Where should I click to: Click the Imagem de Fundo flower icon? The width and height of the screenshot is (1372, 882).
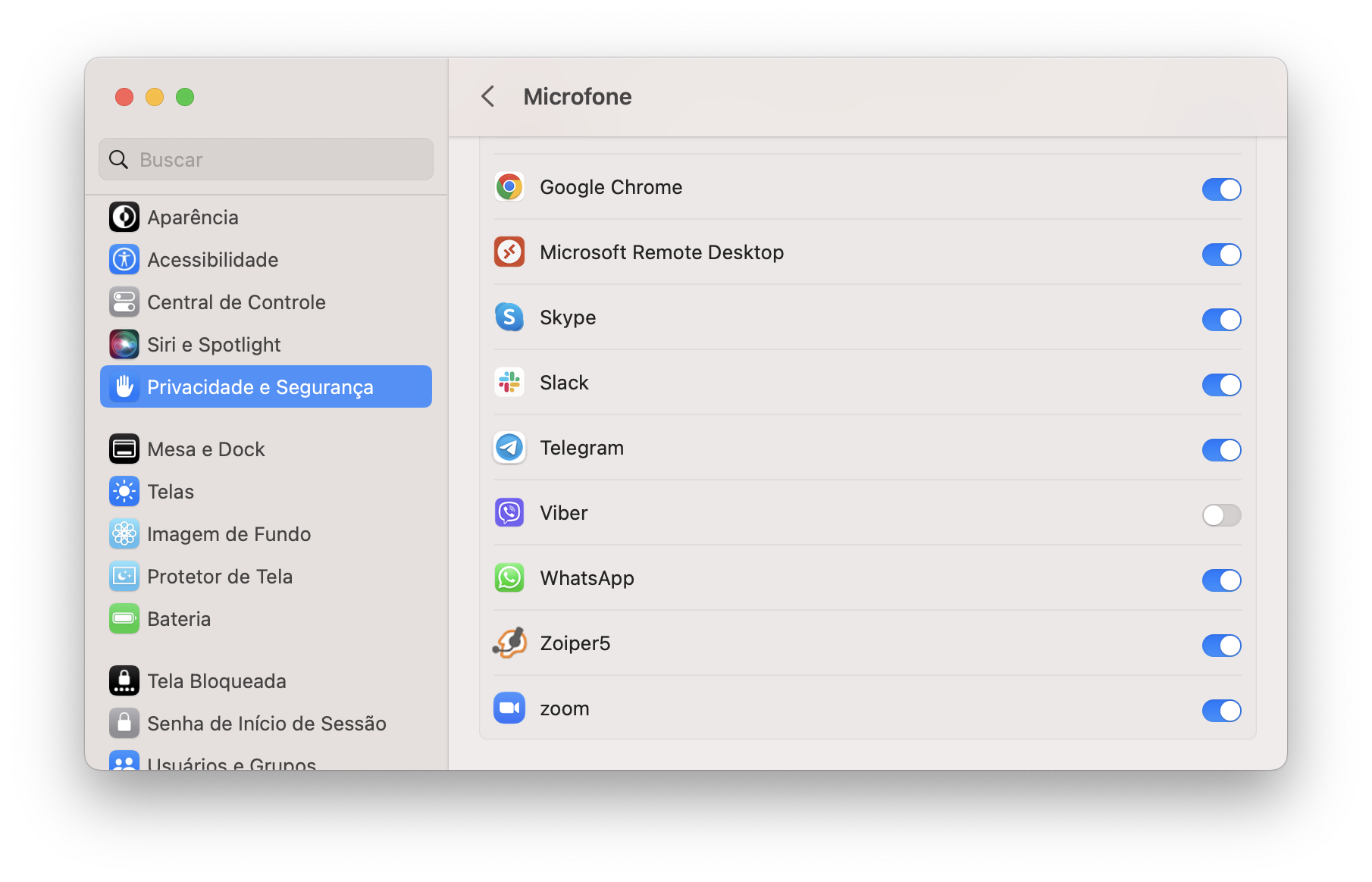tap(124, 534)
